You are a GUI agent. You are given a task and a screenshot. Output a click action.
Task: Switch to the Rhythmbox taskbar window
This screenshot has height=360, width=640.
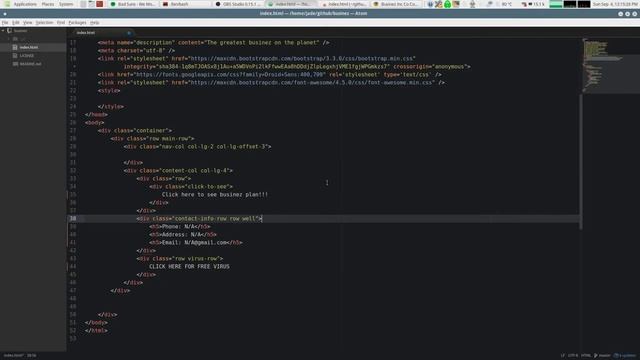[186, 4]
